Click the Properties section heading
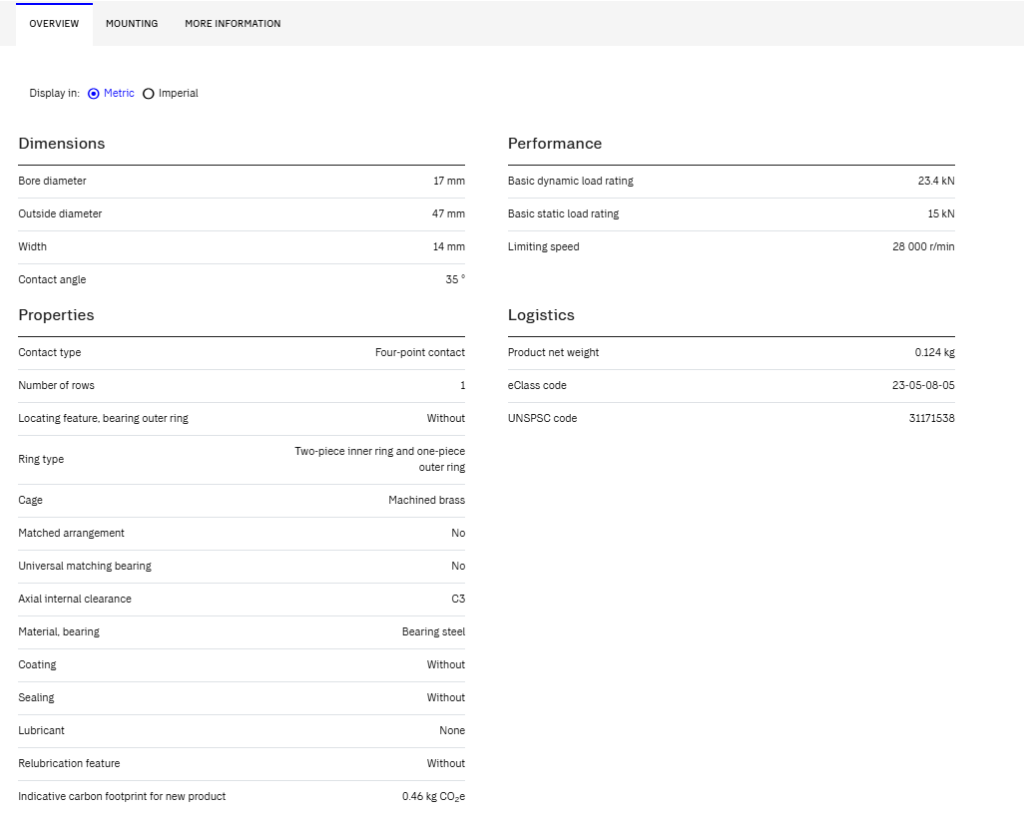Screen dimensions: 1024x817 tap(56, 315)
